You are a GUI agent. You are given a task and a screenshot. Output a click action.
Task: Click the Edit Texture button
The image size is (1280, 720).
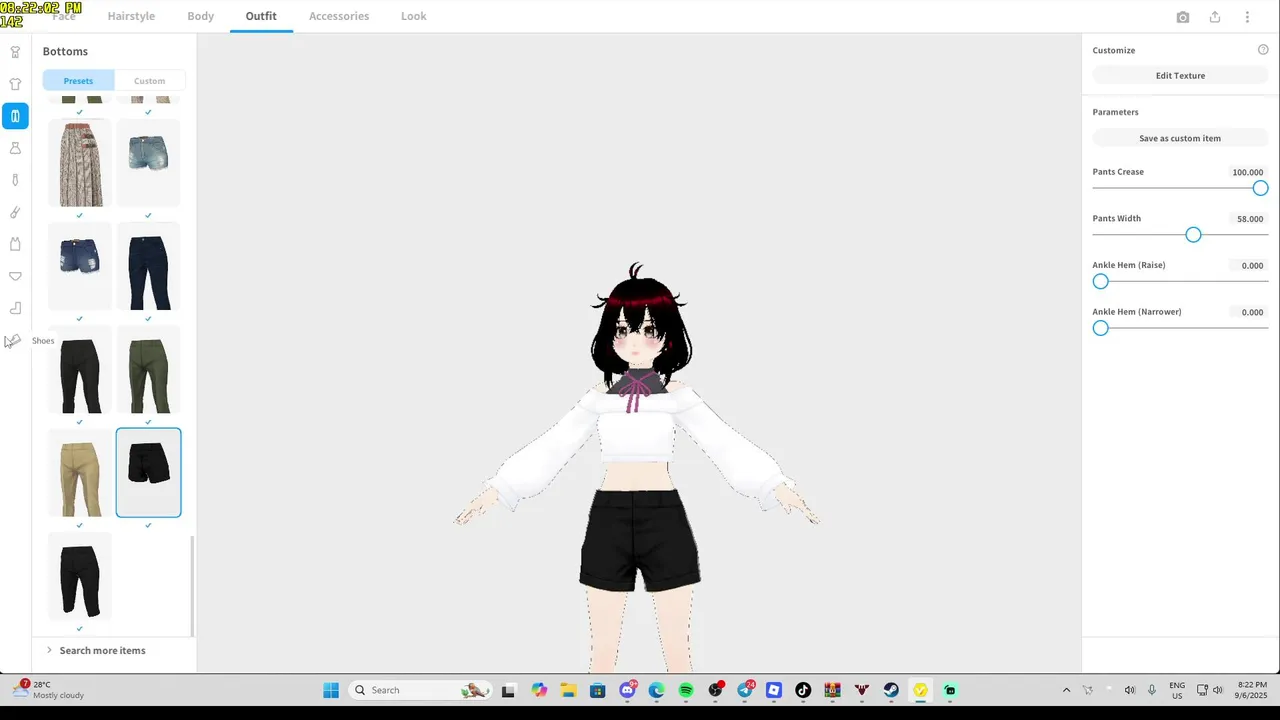coord(1180,76)
